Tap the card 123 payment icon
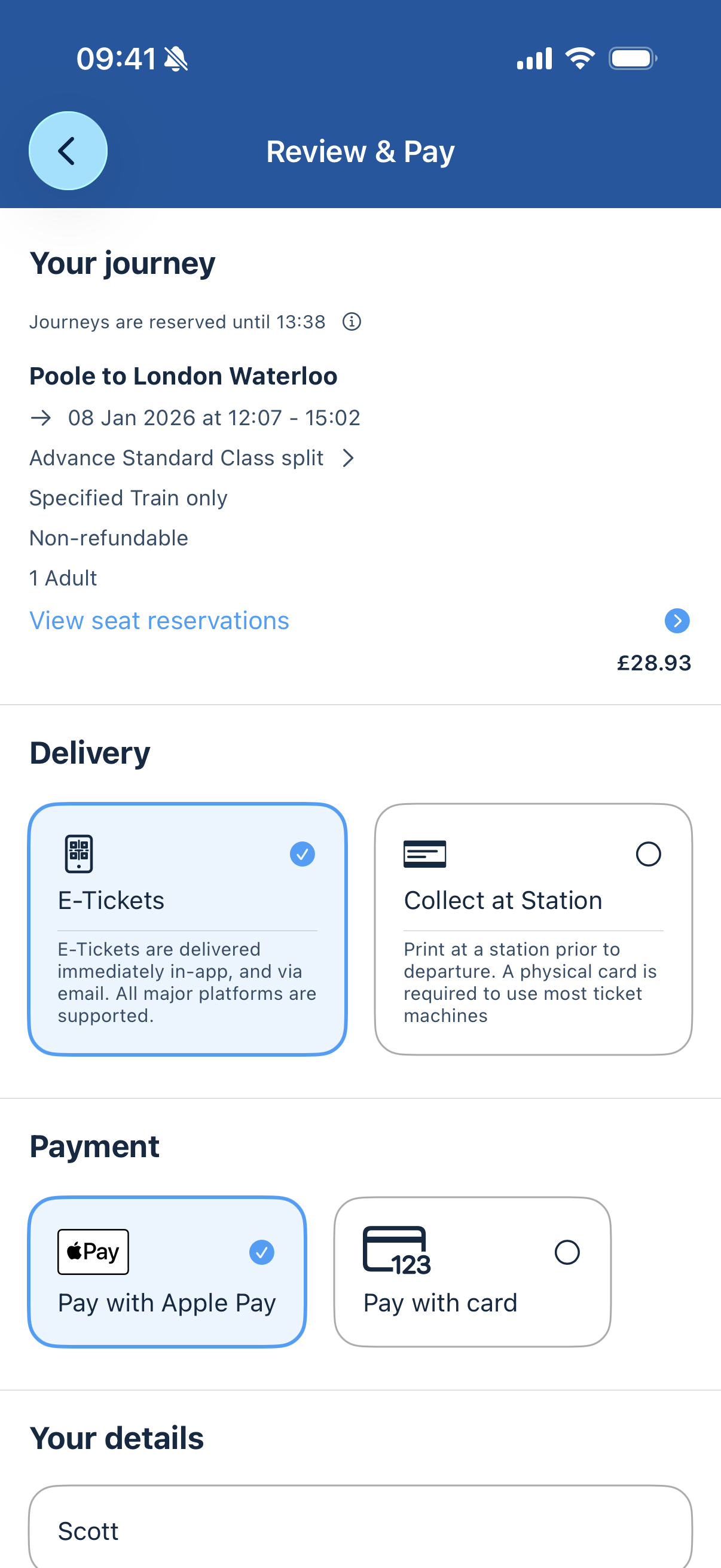Viewport: 721px width, 1568px height. (x=397, y=1251)
